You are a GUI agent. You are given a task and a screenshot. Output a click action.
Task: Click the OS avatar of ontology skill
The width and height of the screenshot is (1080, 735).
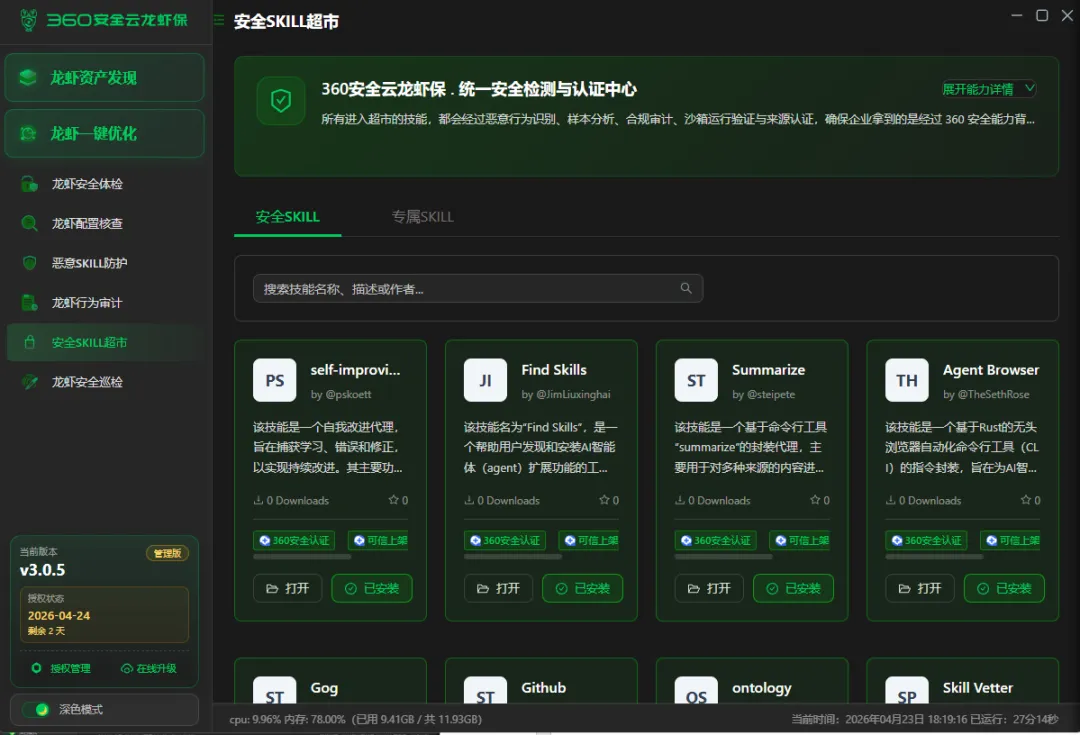pos(696,691)
